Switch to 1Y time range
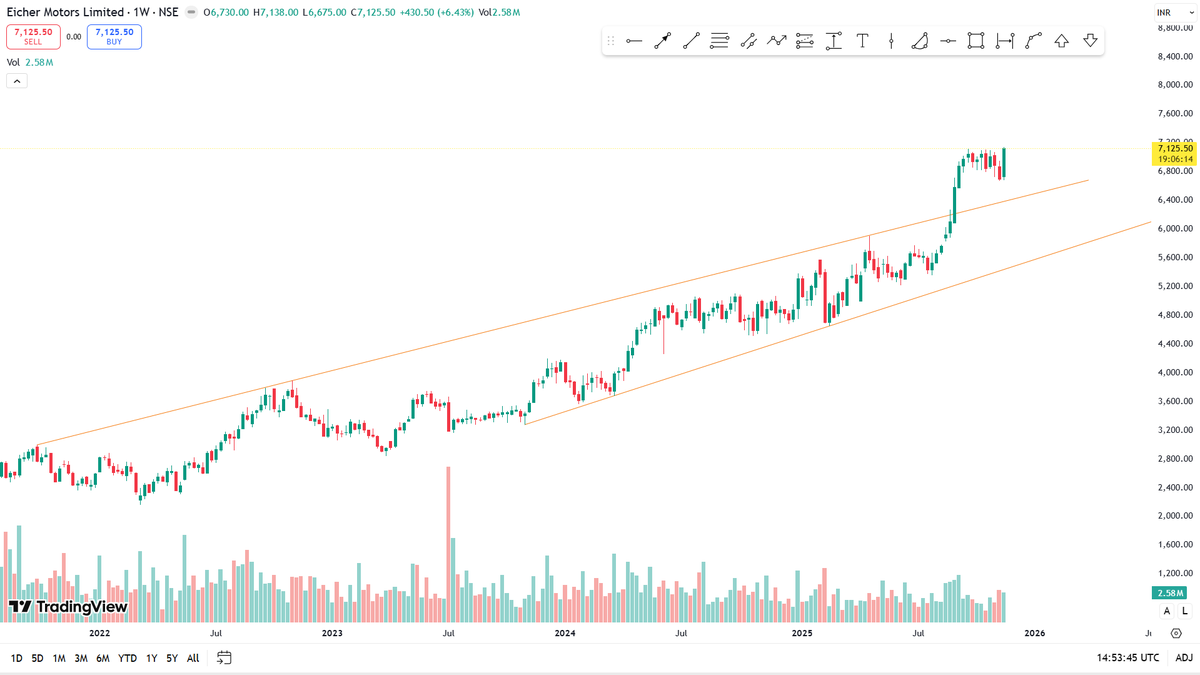 (x=152, y=658)
